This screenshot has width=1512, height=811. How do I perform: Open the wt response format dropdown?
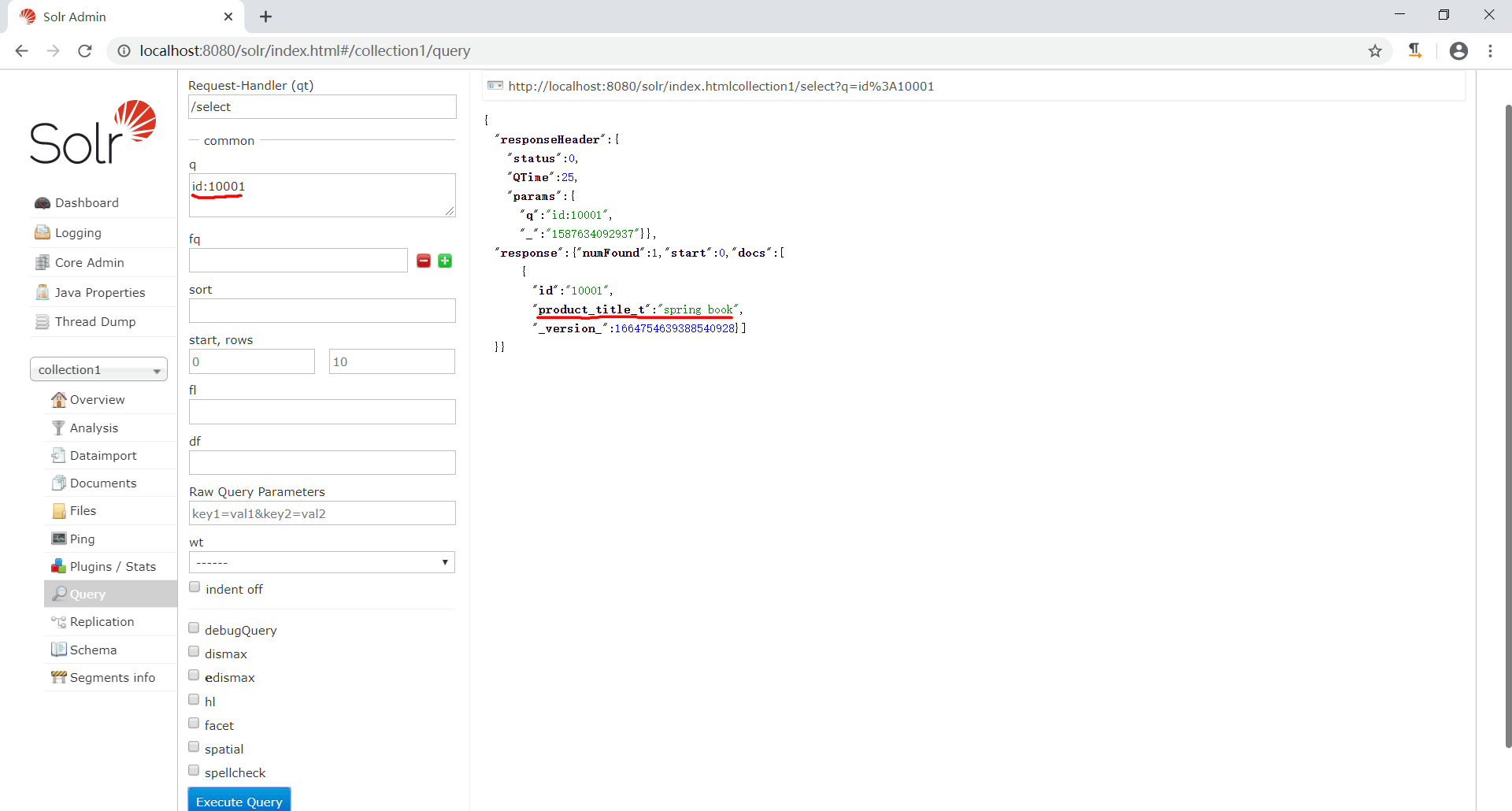[321, 561]
